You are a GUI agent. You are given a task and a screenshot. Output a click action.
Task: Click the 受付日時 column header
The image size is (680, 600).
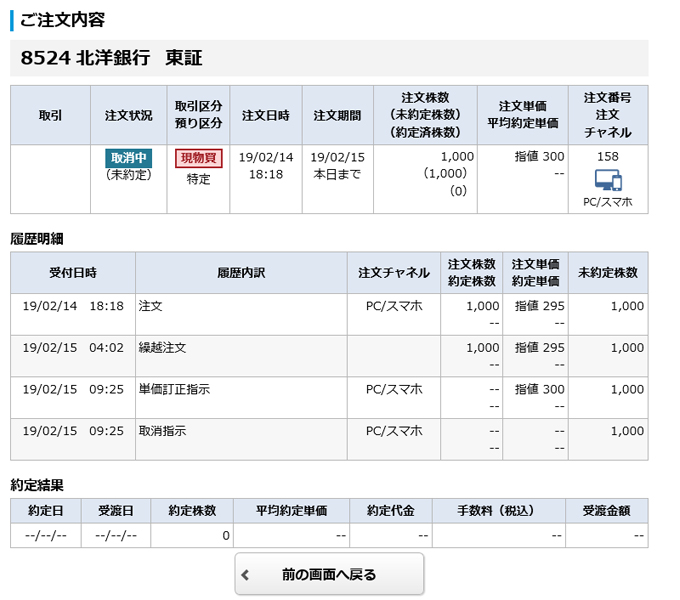[73, 273]
